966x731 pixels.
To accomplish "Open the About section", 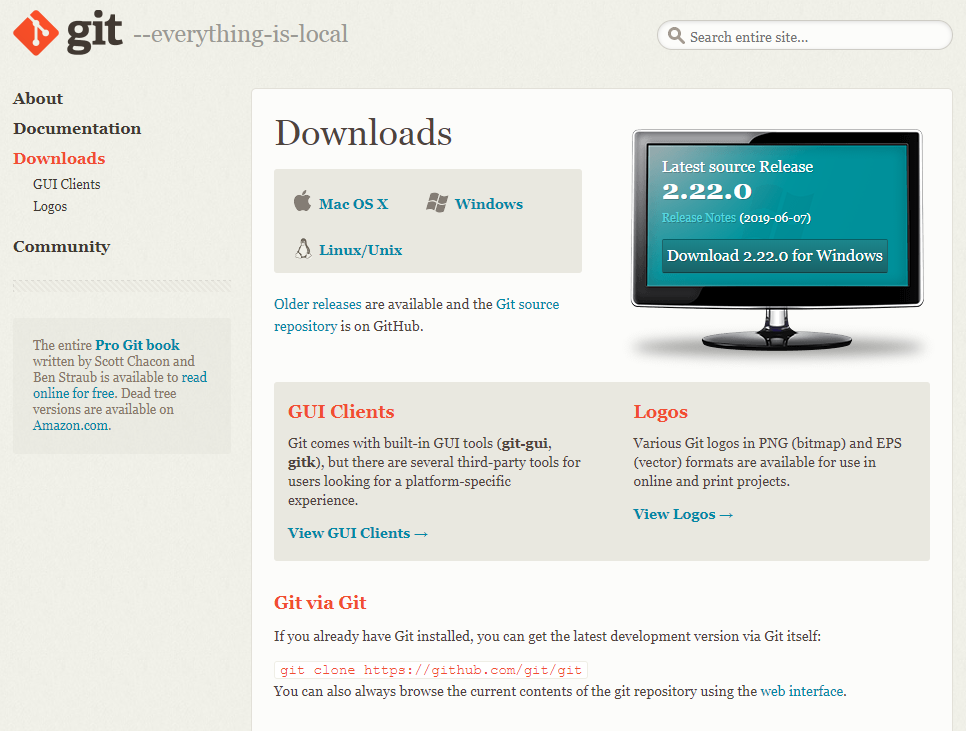I will click(x=38, y=99).
